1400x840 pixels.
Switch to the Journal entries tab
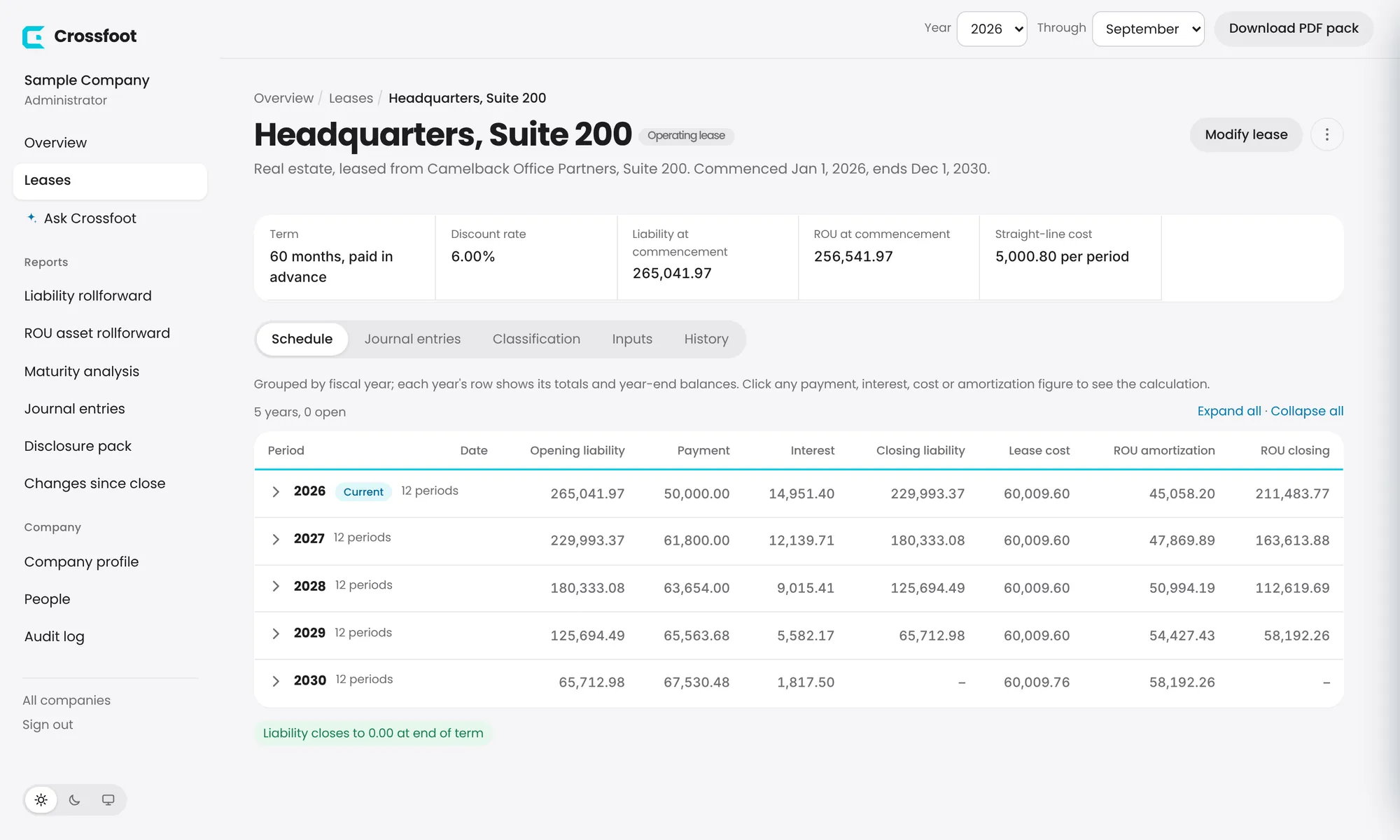coord(412,339)
